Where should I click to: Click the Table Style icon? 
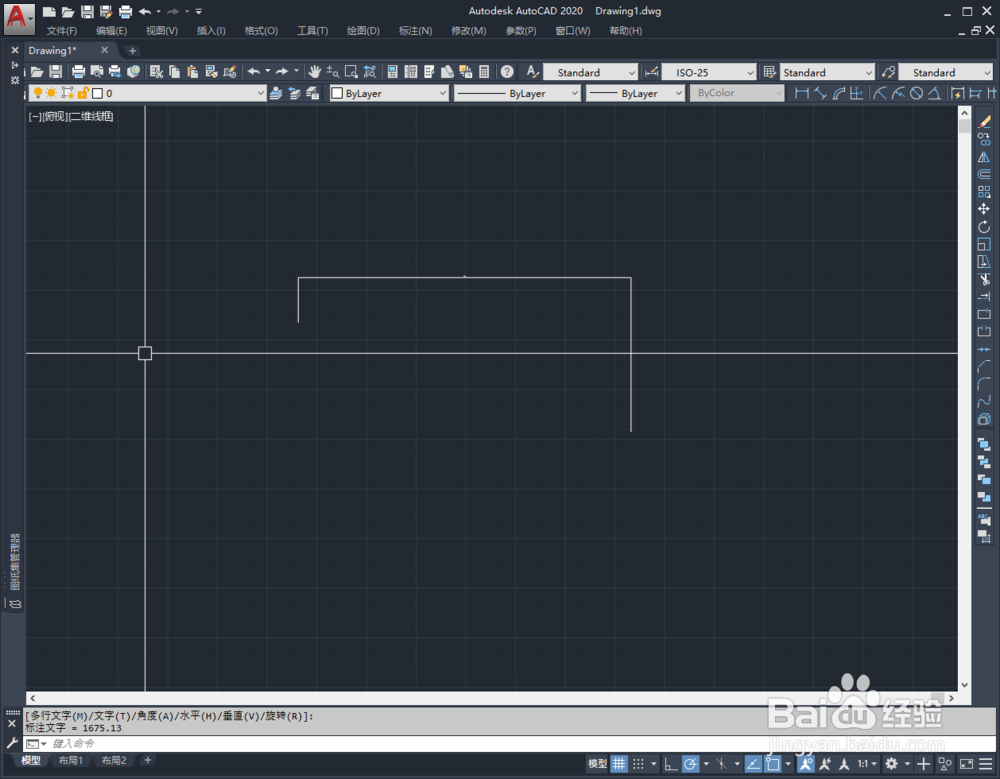click(x=770, y=72)
